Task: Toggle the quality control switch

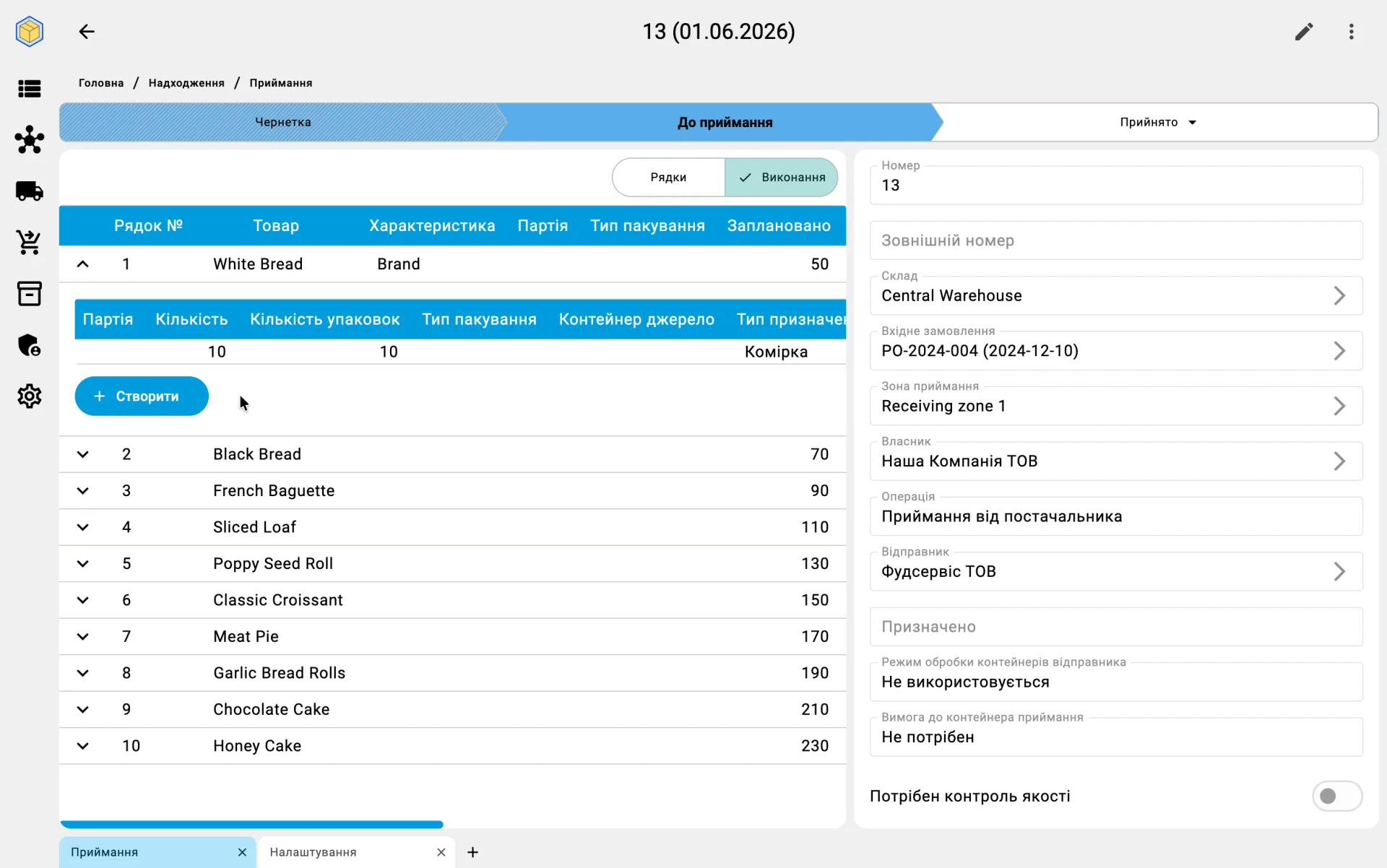Action: (x=1336, y=796)
